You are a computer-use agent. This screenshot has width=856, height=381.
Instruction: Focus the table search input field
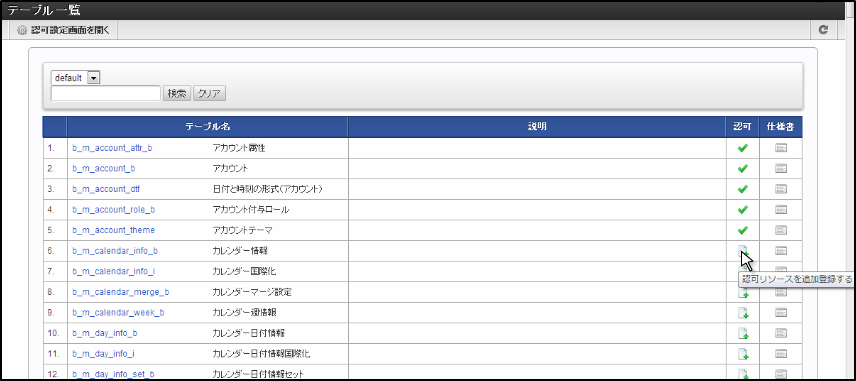[106, 93]
